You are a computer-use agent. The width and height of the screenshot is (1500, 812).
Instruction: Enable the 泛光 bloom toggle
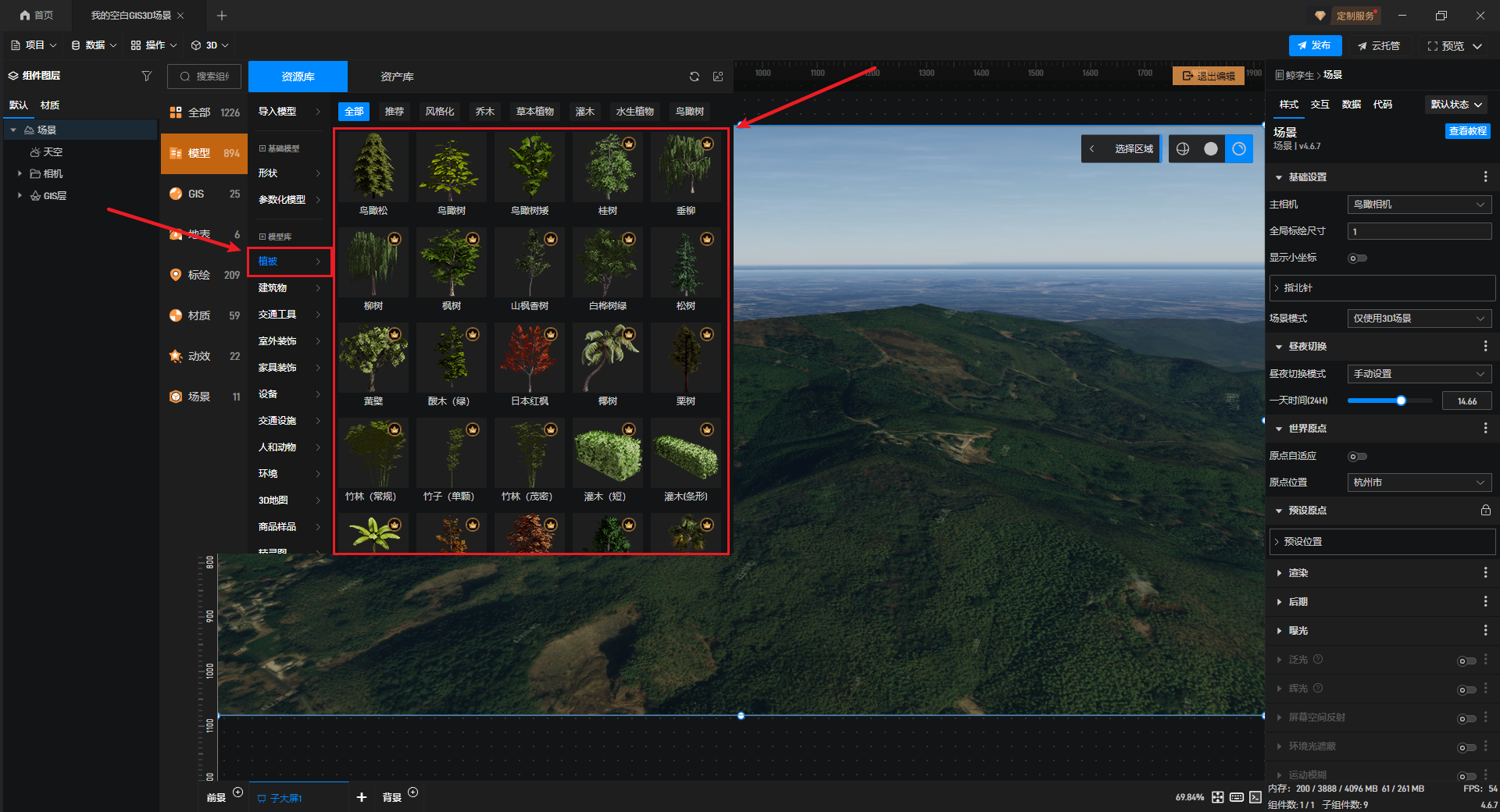1466,661
